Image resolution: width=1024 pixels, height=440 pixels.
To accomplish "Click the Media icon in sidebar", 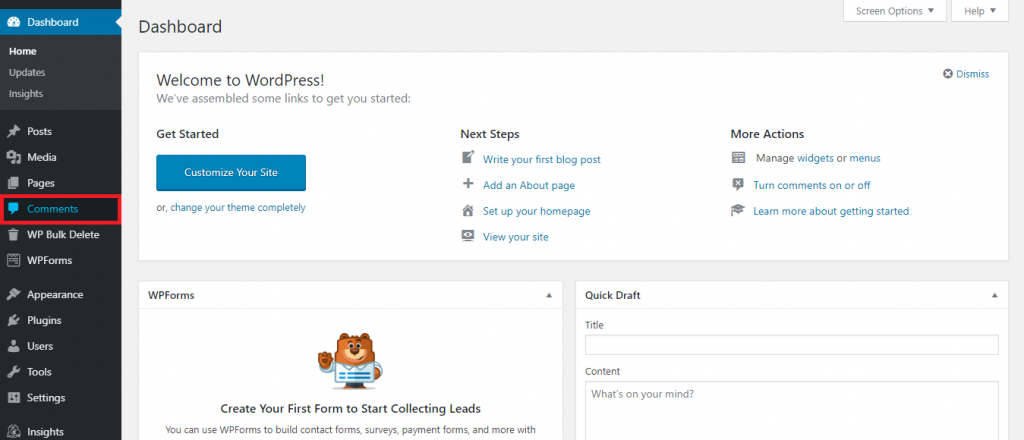I will coord(13,157).
